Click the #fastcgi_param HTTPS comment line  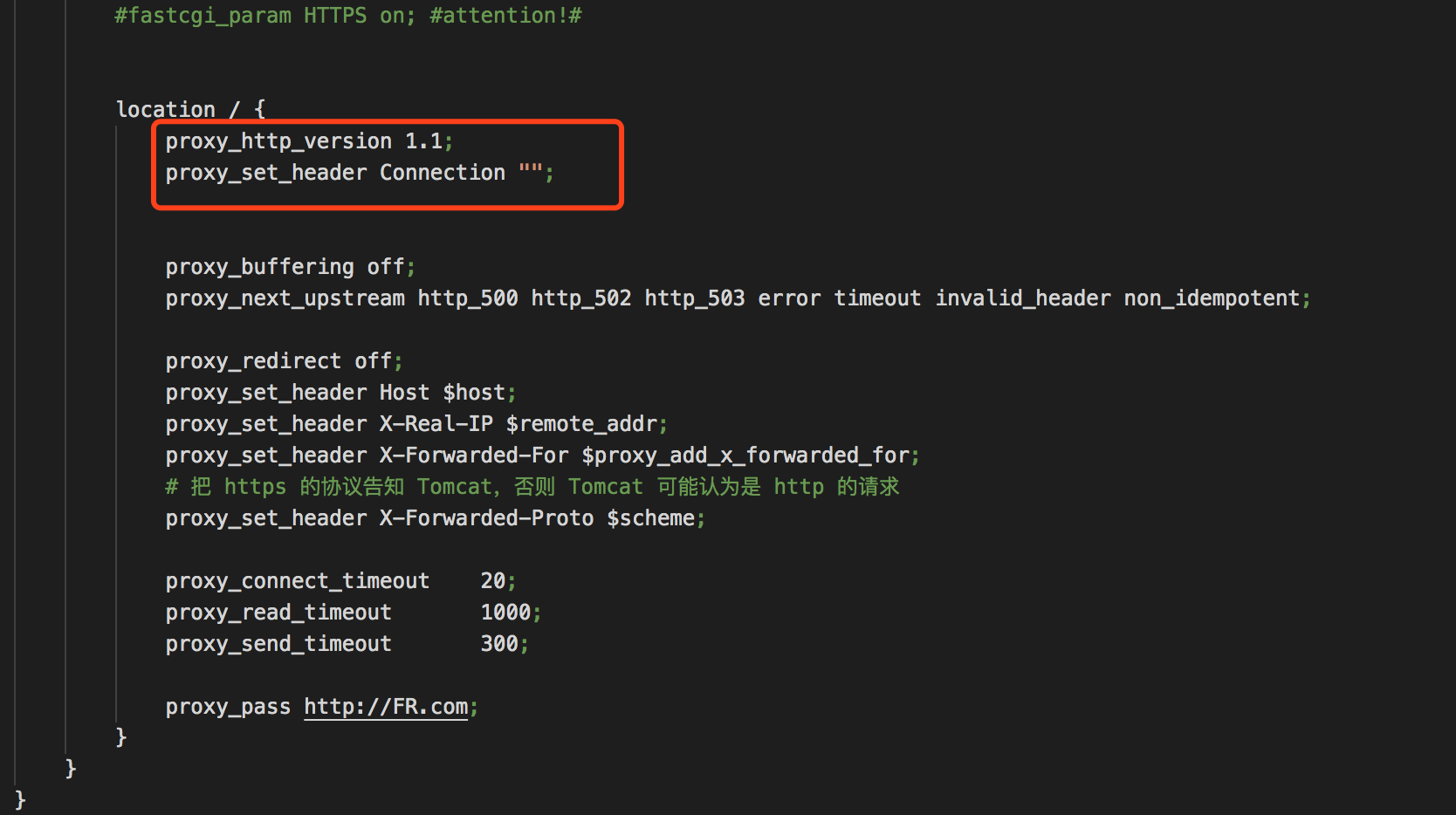point(347,16)
